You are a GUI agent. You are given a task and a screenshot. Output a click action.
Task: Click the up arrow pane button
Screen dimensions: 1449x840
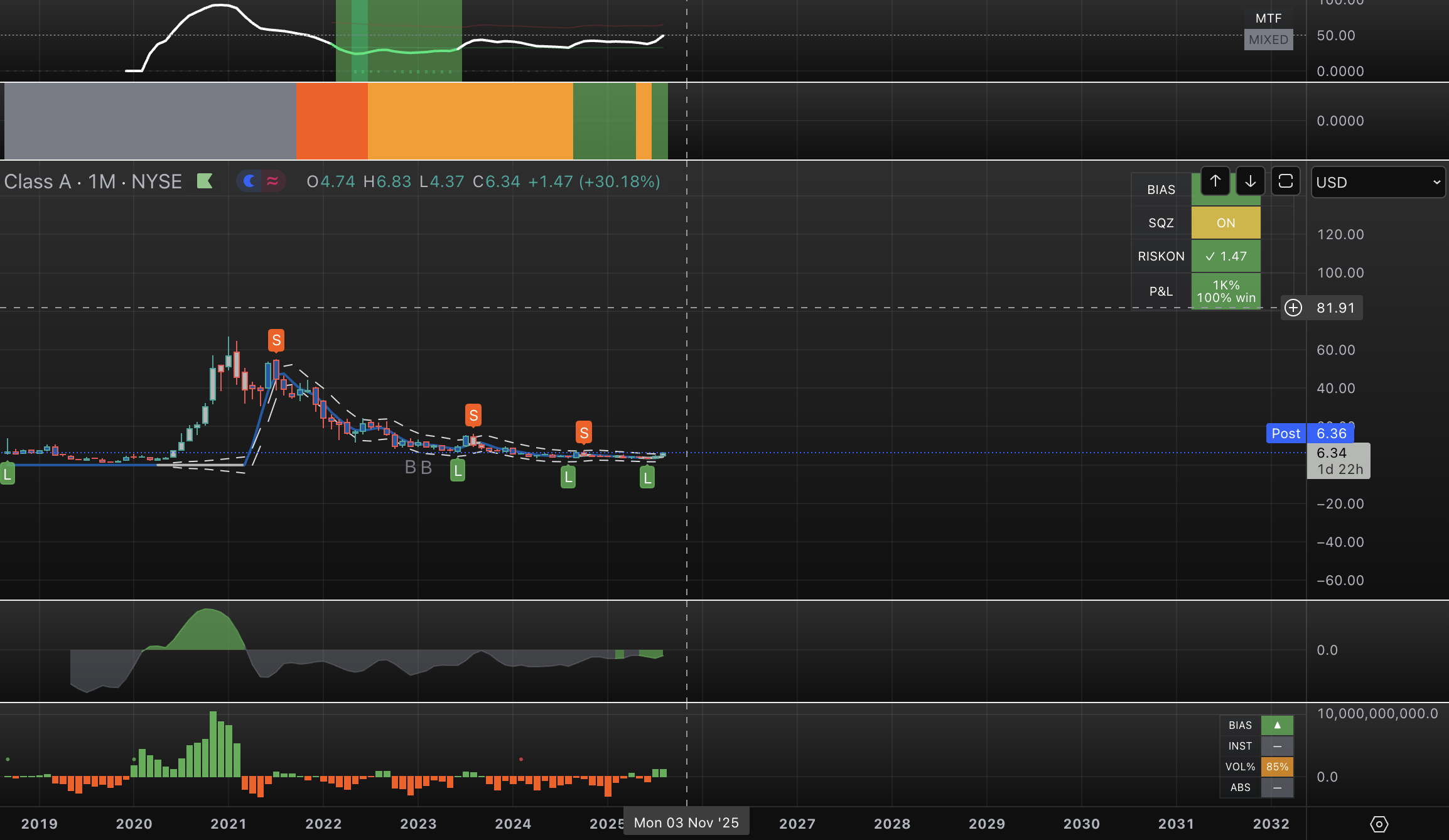[x=1215, y=181]
